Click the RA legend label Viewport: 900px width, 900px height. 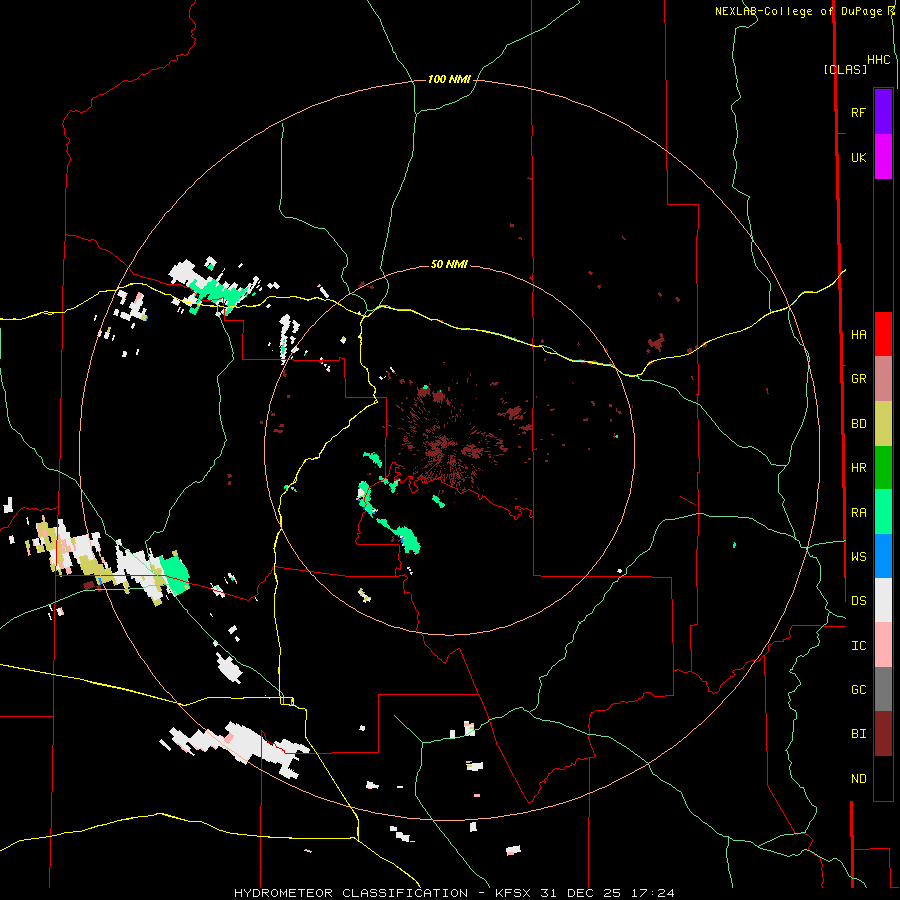coord(858,513)
